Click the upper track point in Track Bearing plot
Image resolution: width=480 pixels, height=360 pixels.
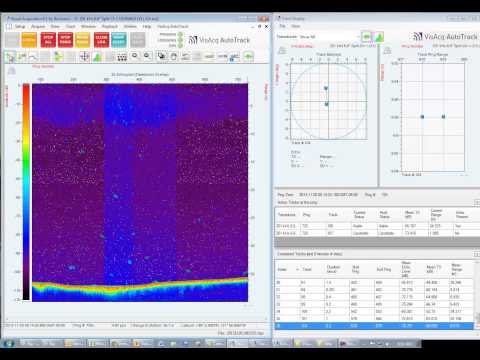pyautogui.click(x=326, y=88)
